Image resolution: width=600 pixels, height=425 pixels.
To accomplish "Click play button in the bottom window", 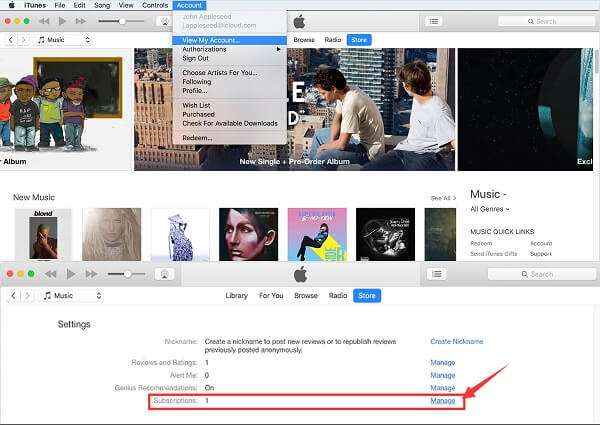I will click(71, 274).
